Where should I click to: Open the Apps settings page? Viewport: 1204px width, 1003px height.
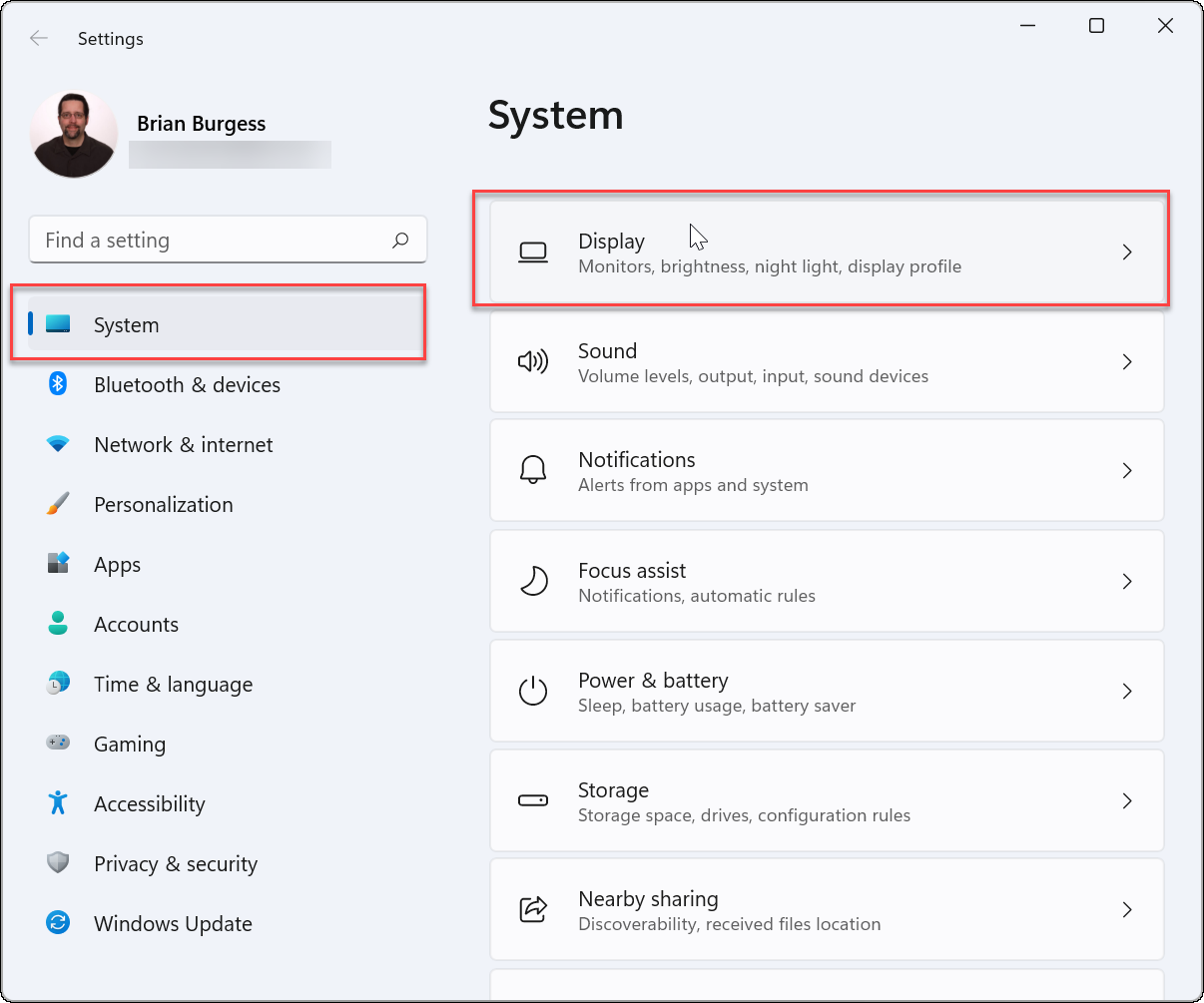[x=117, y=564]
